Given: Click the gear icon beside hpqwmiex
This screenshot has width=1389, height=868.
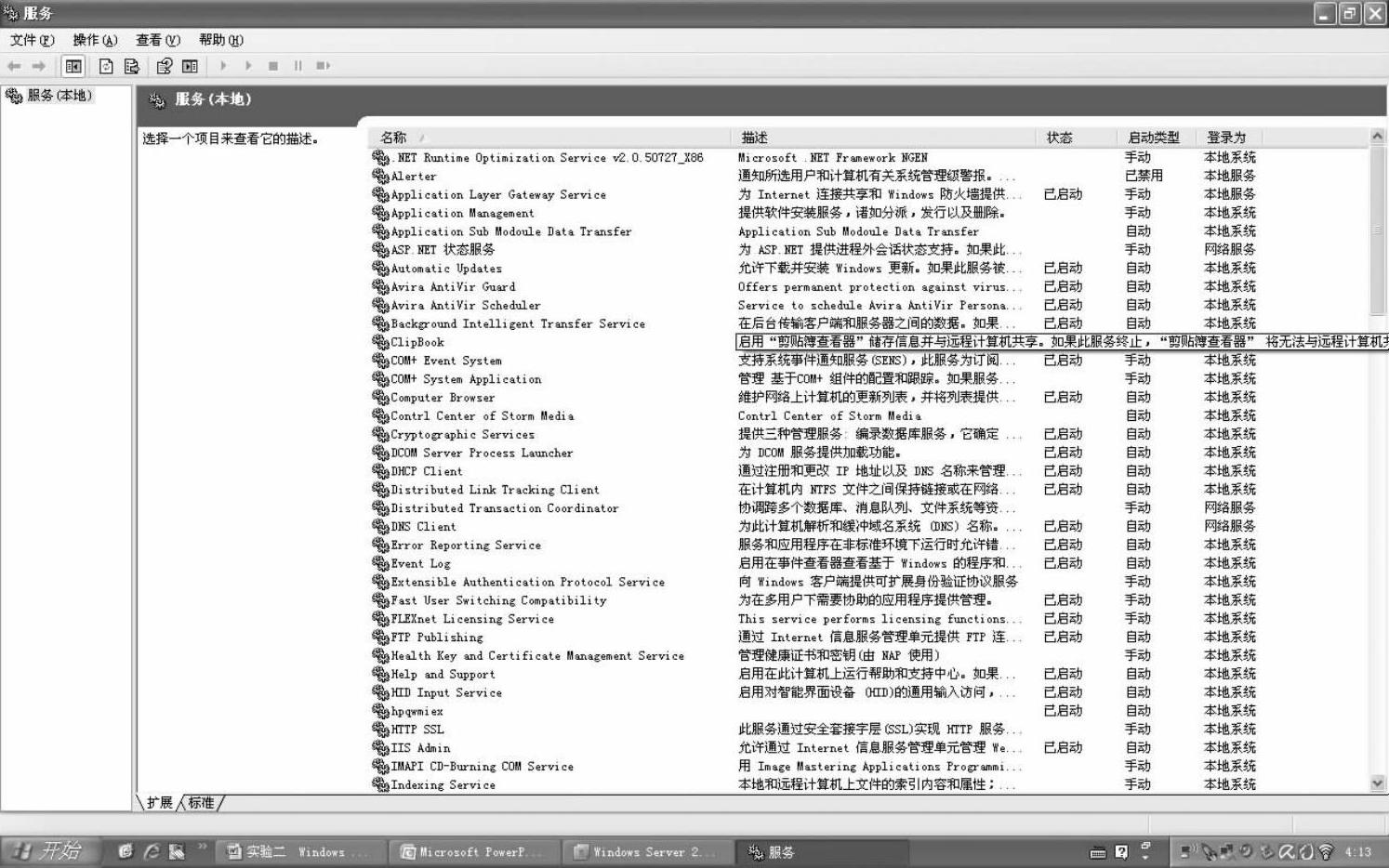Looking at the screenshot, I should tap(380, 711).
